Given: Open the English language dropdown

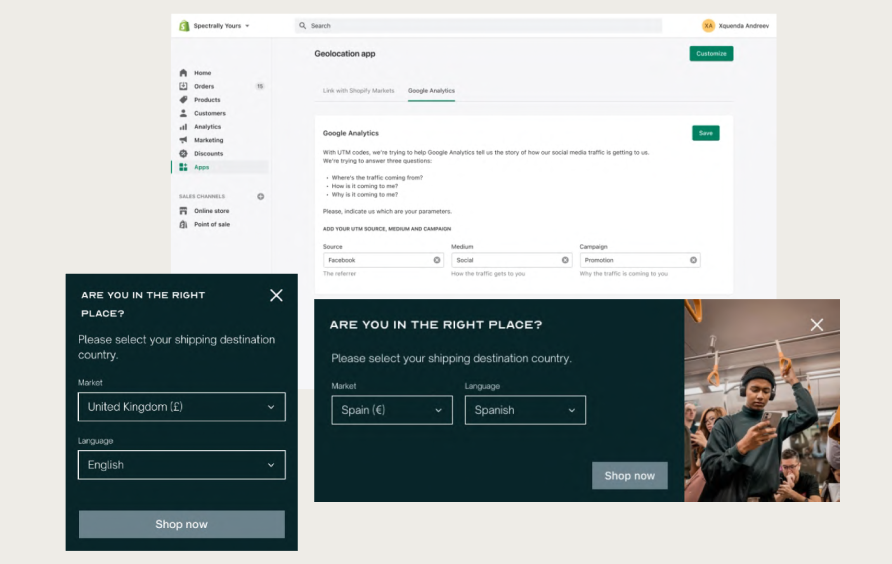Looking at the screenshot, I should point(181,465).
